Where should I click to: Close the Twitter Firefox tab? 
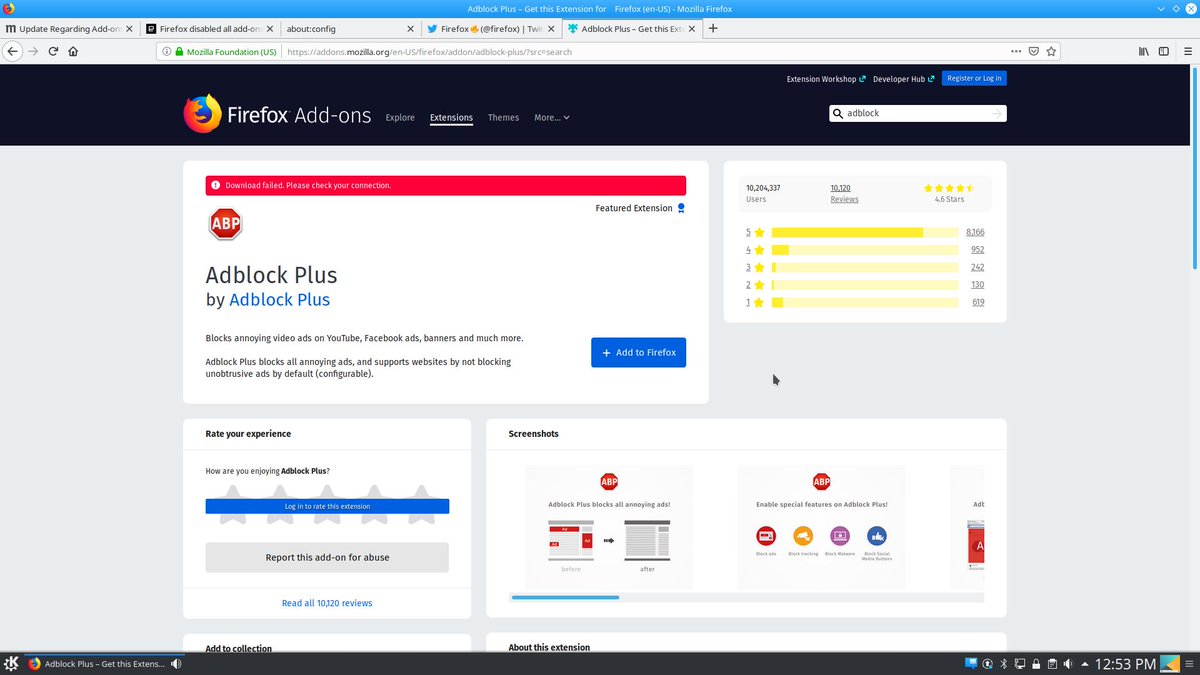(x=551, y=29)
